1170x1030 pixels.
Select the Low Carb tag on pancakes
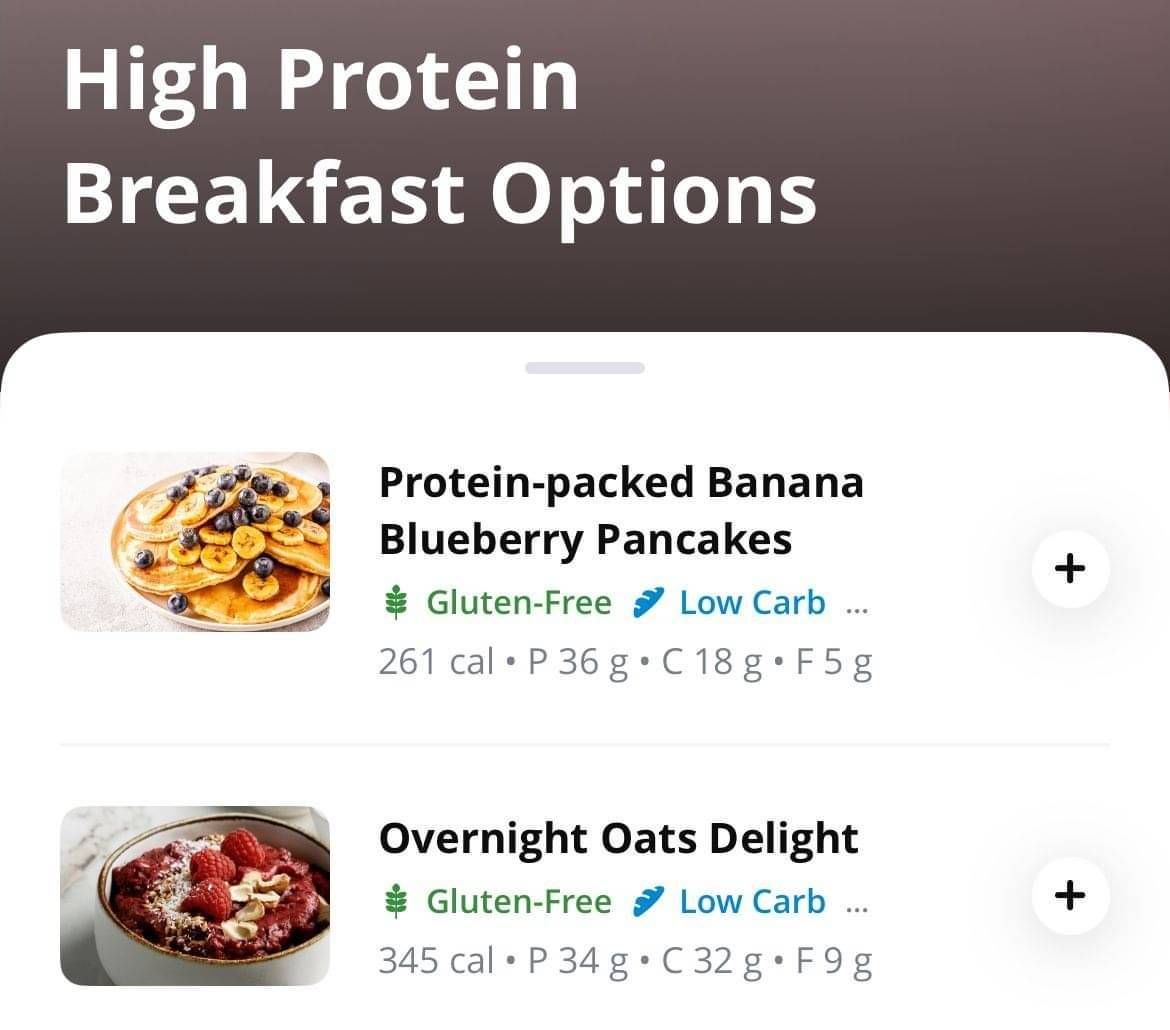752,603
